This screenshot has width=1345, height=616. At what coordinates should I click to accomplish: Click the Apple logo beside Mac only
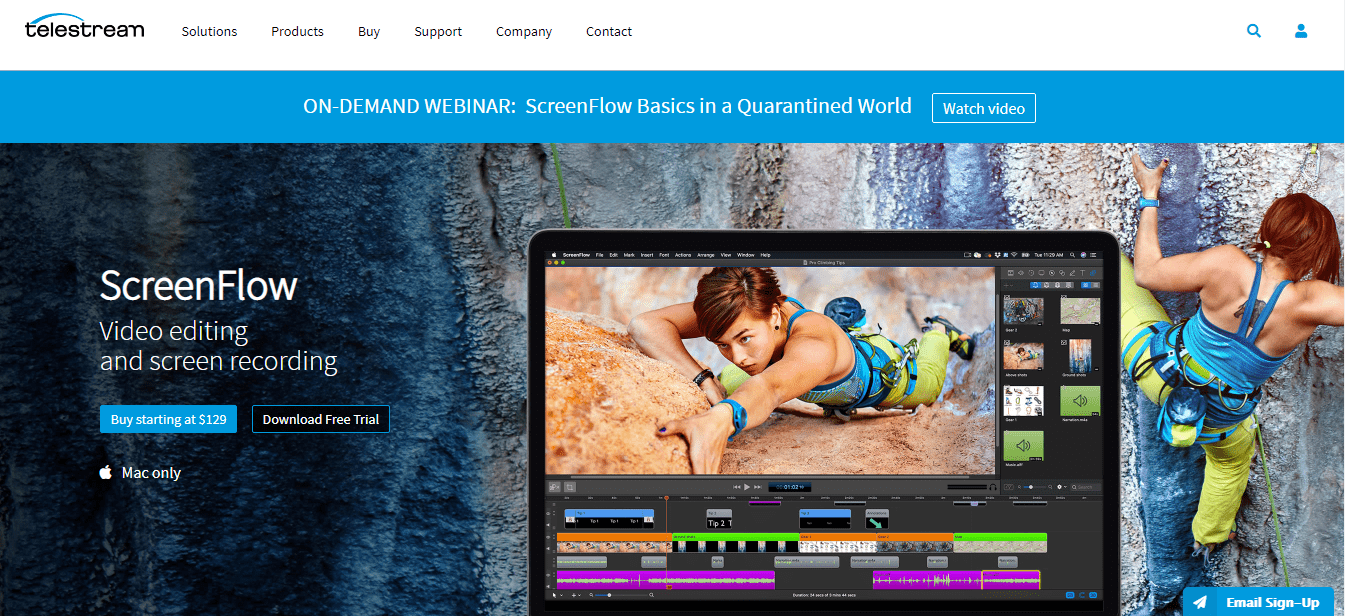click(x=106, y=472)
